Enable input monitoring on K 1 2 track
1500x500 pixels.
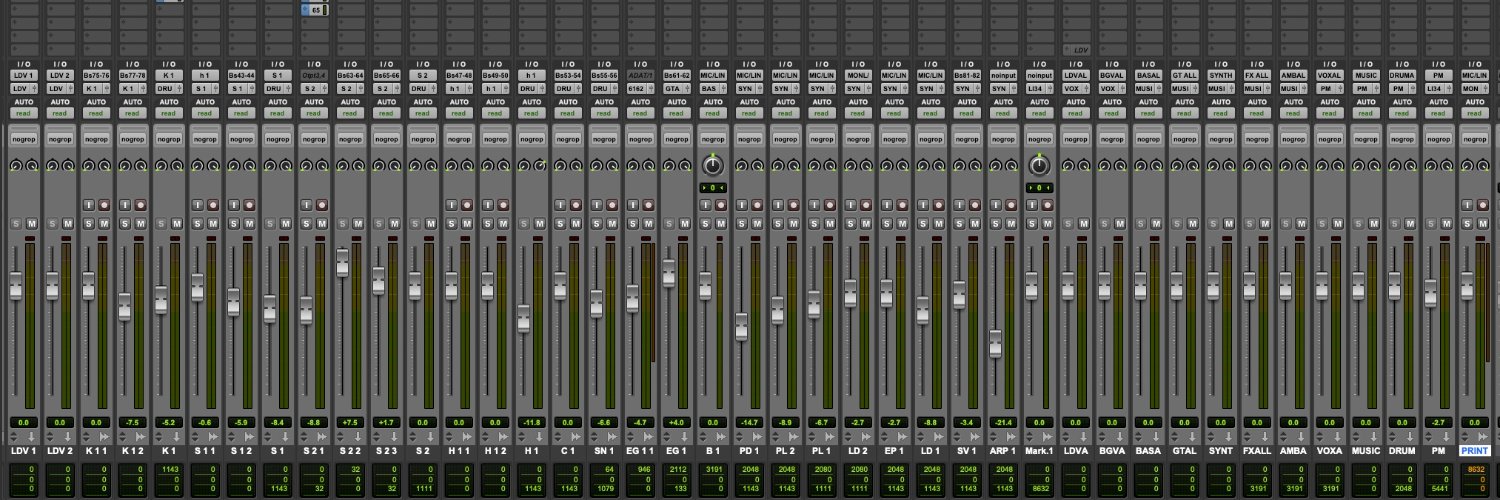(125, 204)
